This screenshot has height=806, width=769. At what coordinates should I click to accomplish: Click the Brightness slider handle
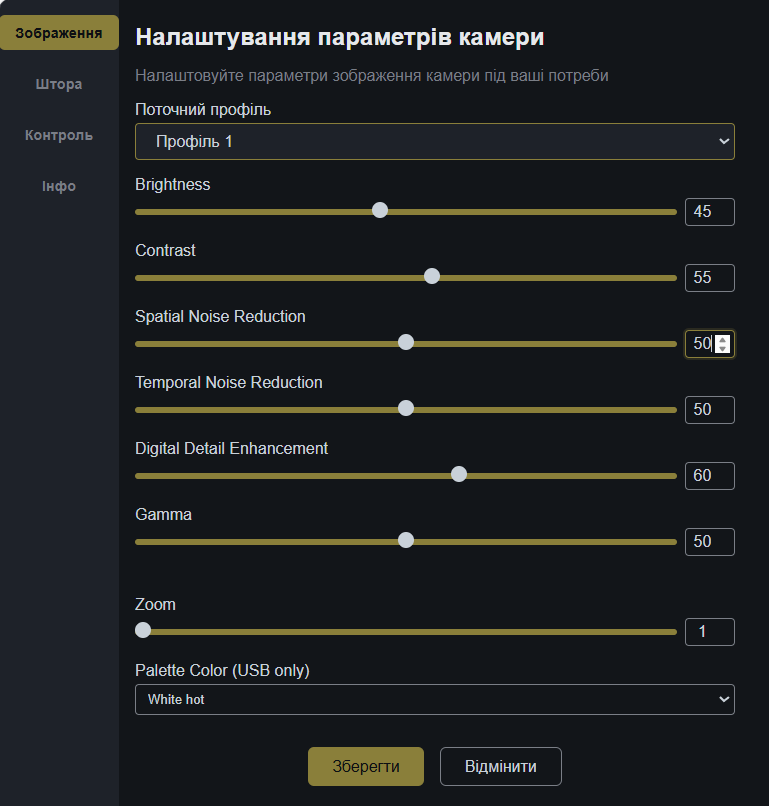tap(380, 210)
